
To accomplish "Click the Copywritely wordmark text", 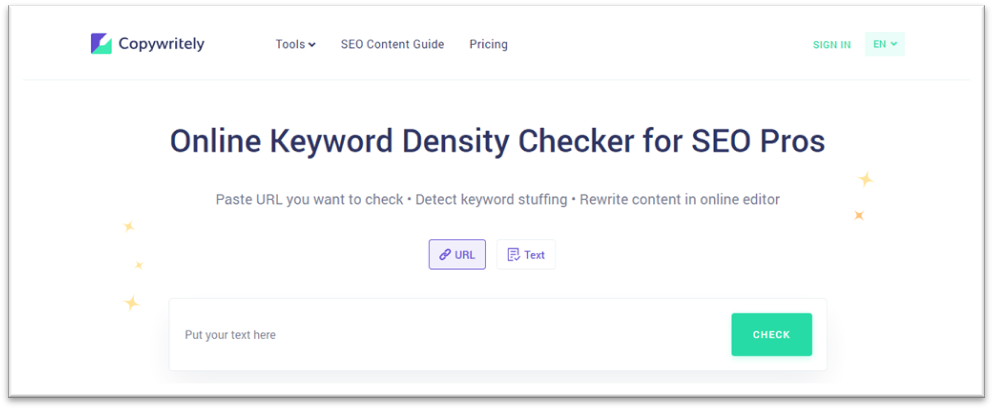I will (161, 44).
